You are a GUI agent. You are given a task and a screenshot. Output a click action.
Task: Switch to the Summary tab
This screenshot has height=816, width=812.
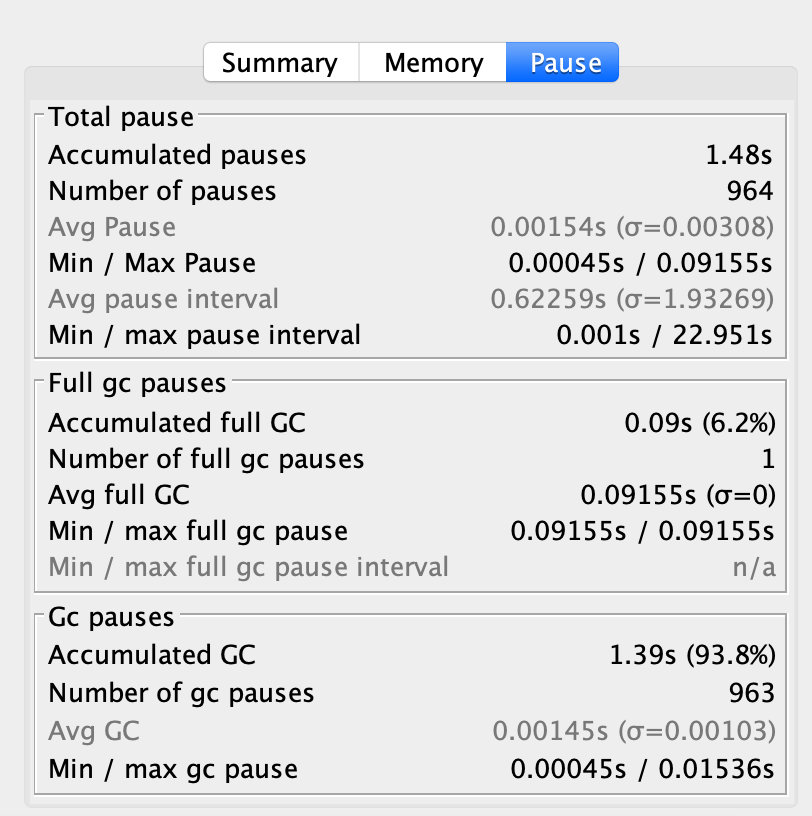[279, 63]
